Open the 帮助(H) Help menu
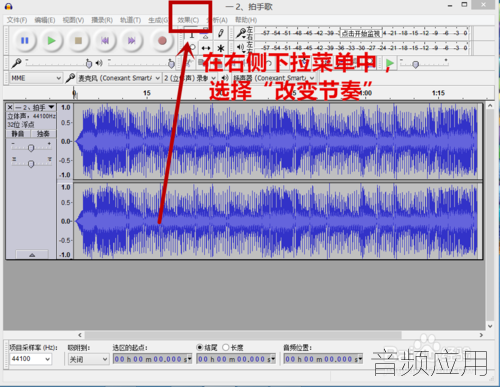 [246, 20]
